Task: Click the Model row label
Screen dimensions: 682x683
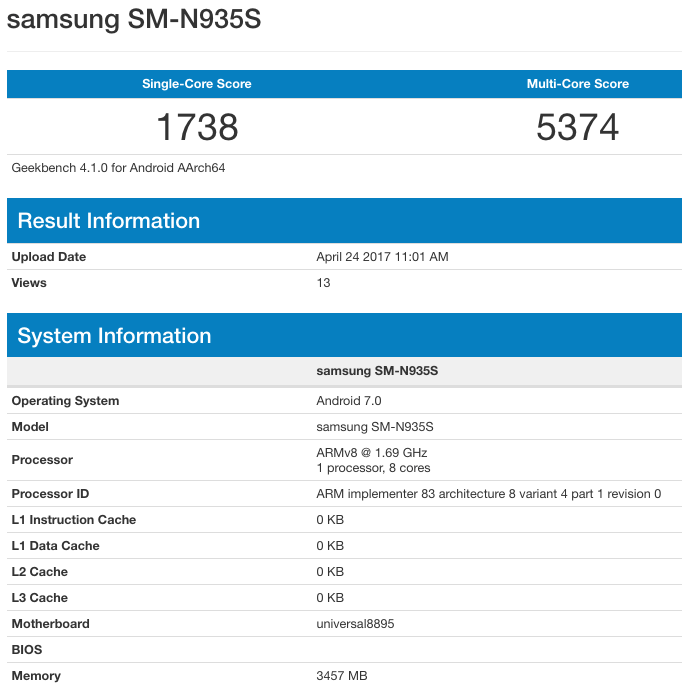Action: point(30,426)
